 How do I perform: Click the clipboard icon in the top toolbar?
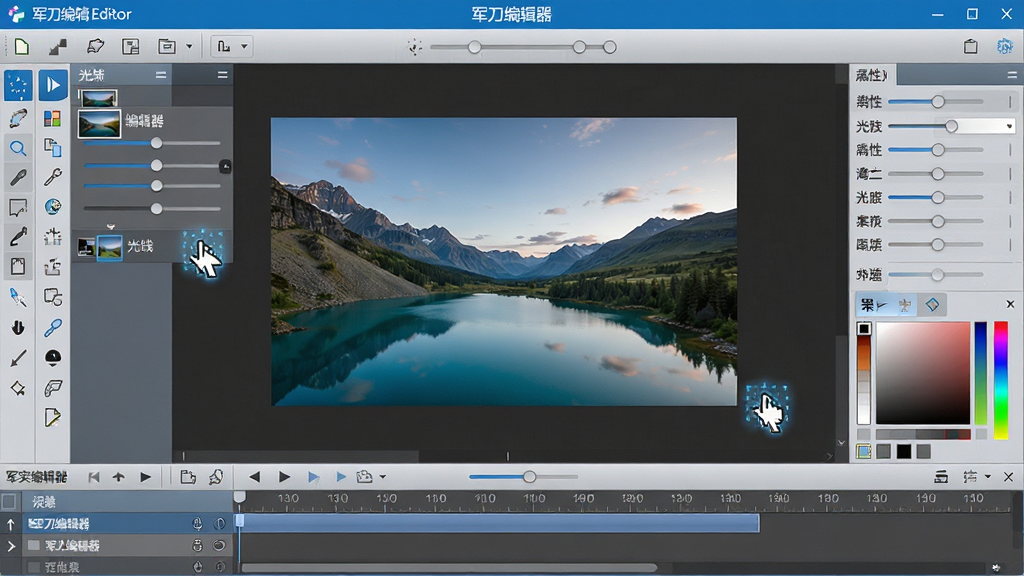click(x=970, y=46)
